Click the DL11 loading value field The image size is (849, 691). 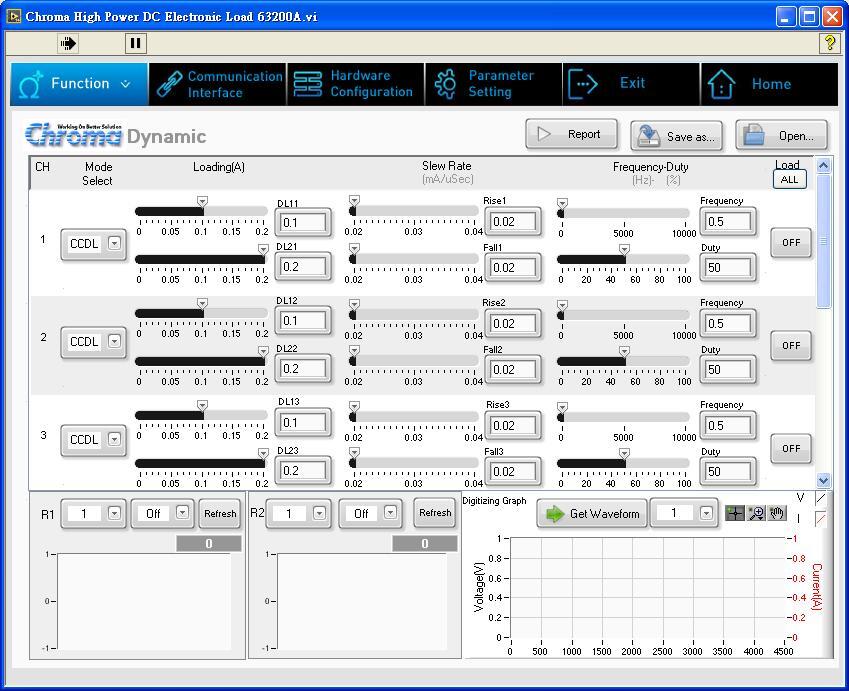coord(302,223)
